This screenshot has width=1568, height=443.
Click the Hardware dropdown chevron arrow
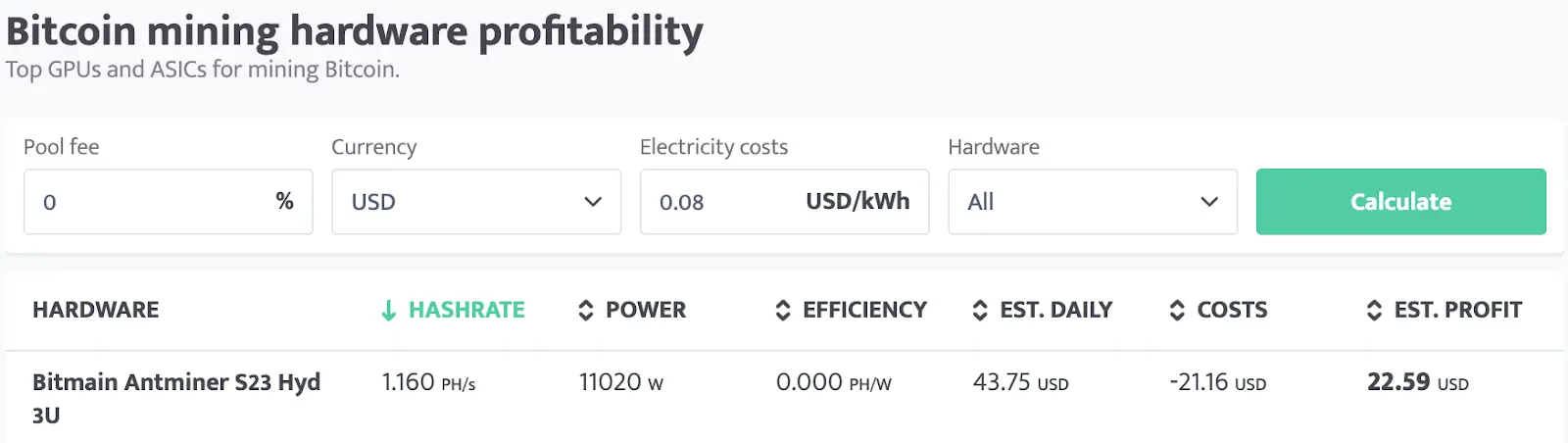(x=1209, y=202)
